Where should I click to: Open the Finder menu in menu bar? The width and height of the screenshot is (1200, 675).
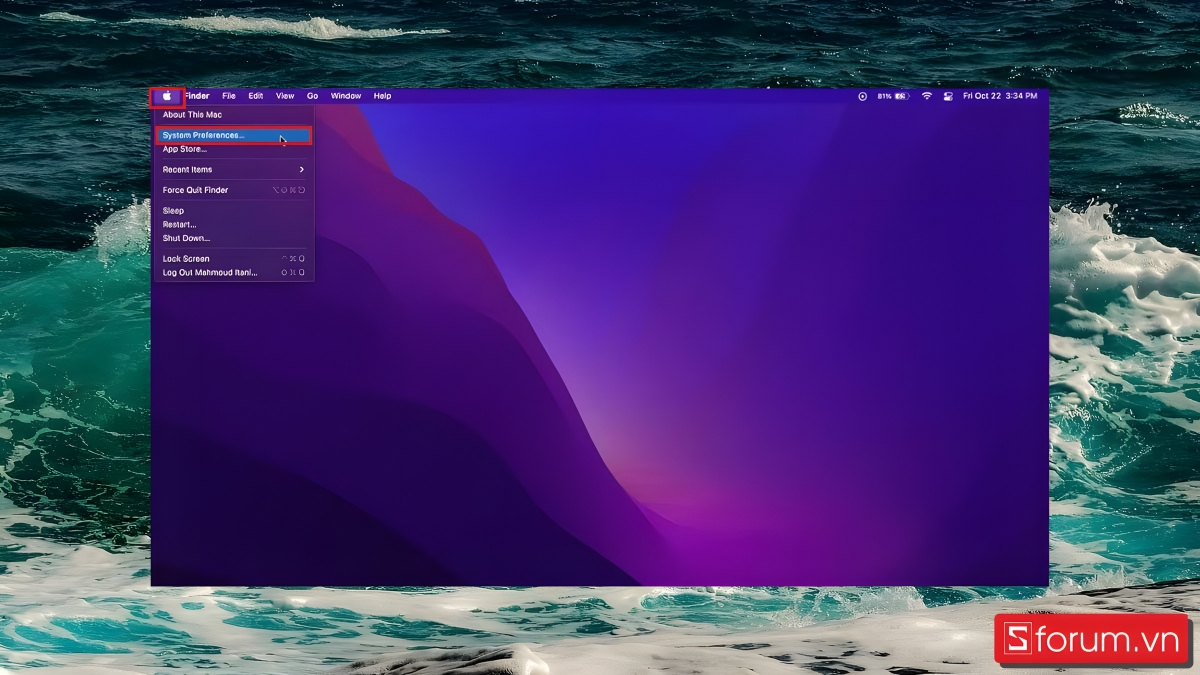tap(197, 96)
